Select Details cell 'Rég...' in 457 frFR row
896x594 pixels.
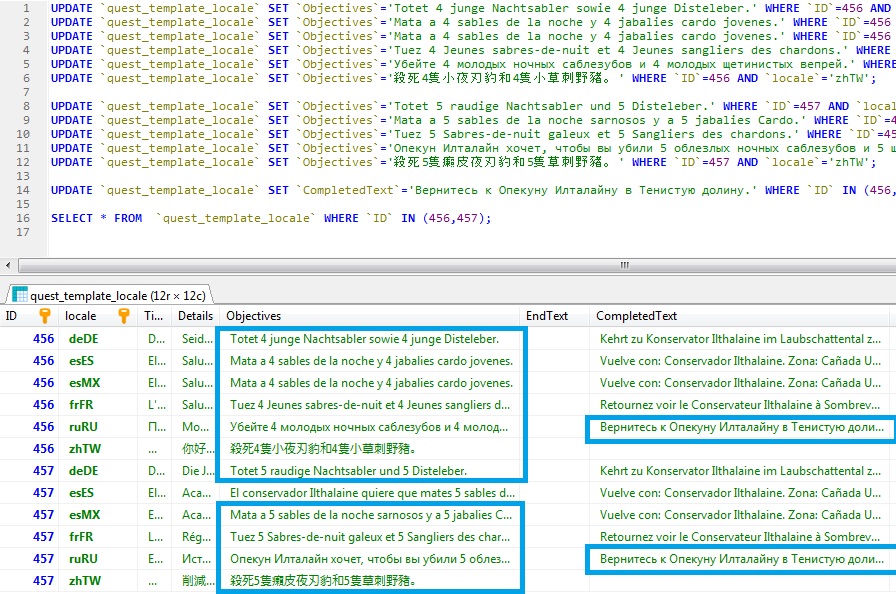pyautogui.click(x=197, y=537)
